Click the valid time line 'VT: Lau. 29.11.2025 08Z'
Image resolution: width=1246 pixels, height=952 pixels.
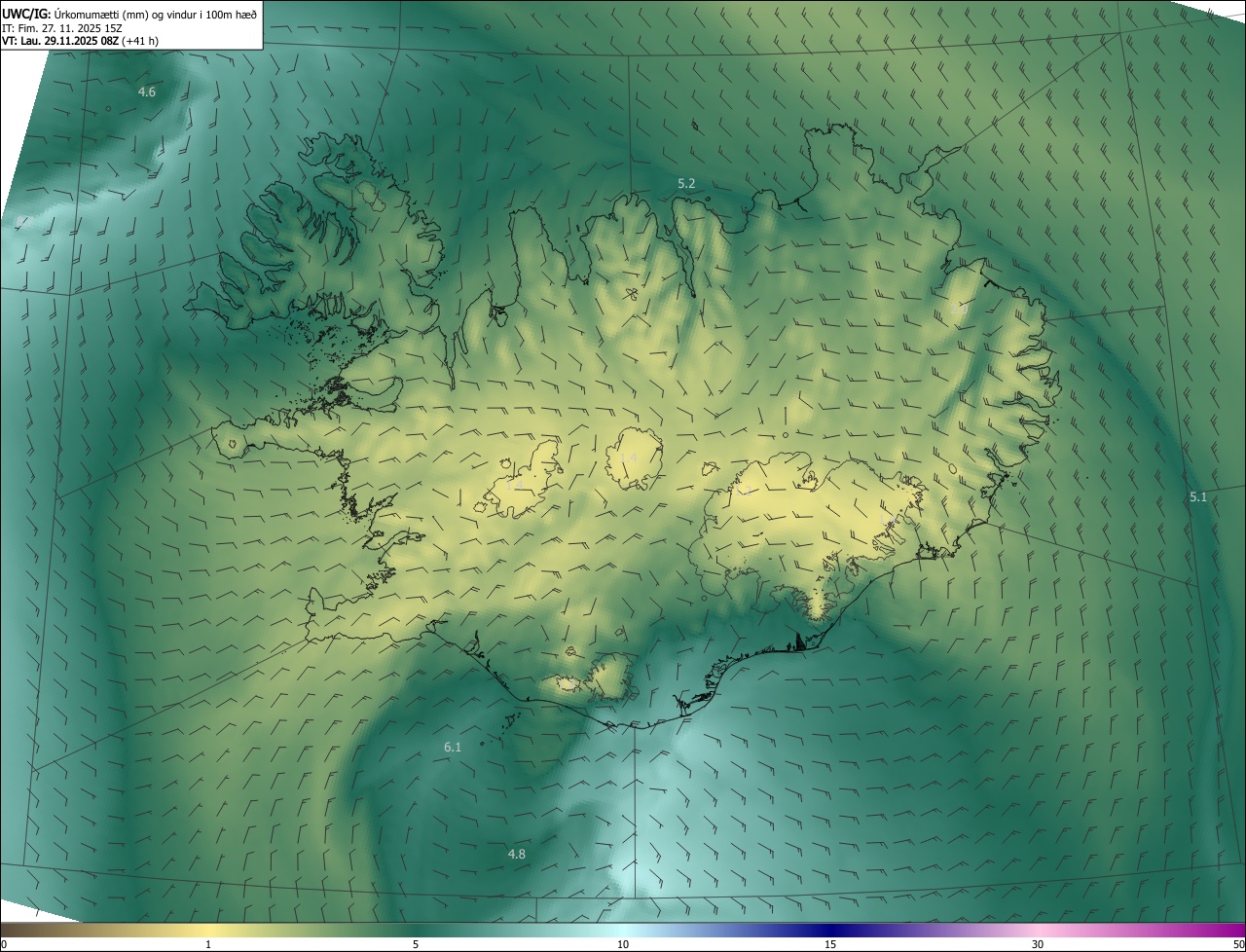click(x=60, y=41)
